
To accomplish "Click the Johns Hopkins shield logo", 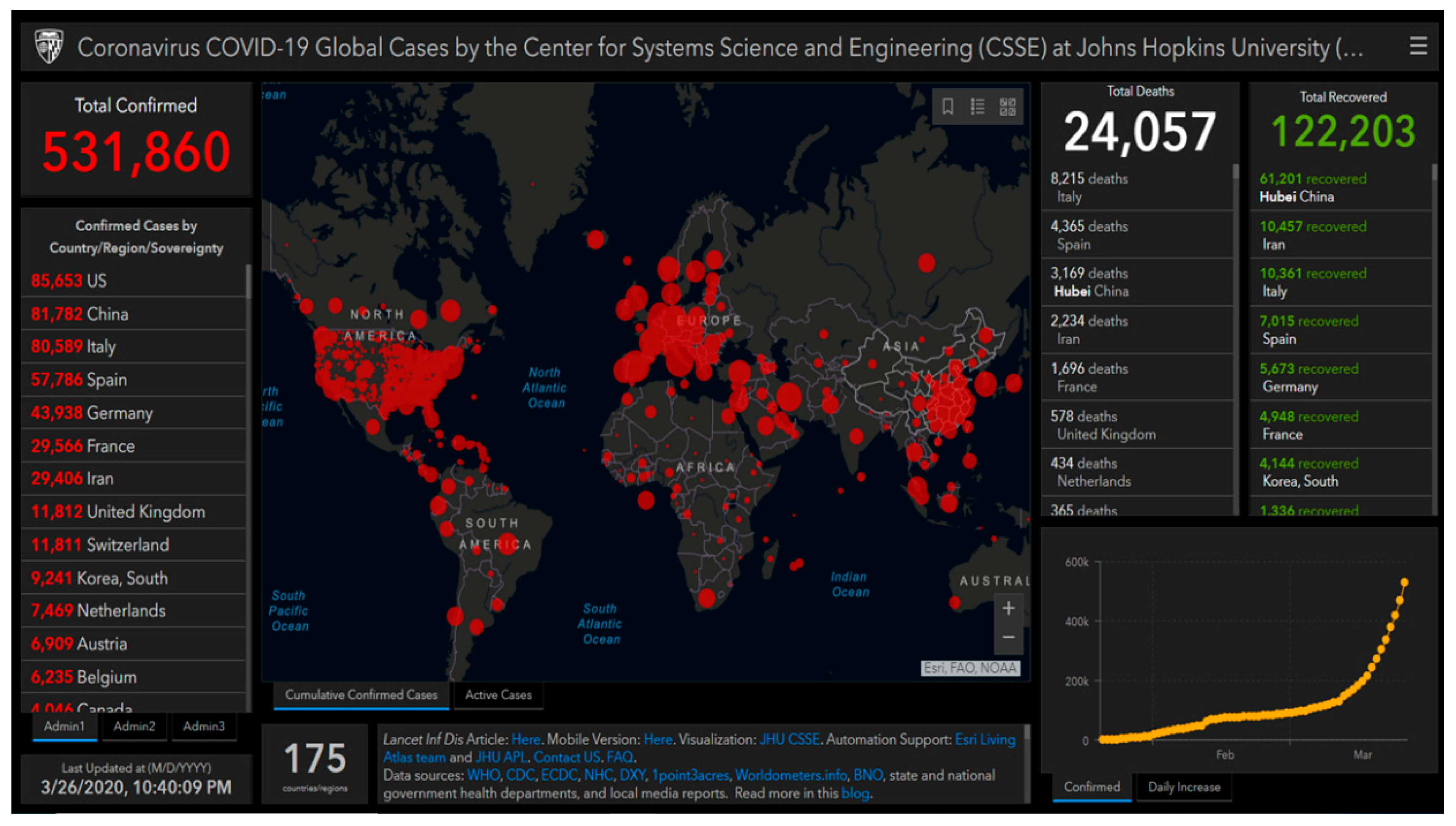I will tap(49, 47).
